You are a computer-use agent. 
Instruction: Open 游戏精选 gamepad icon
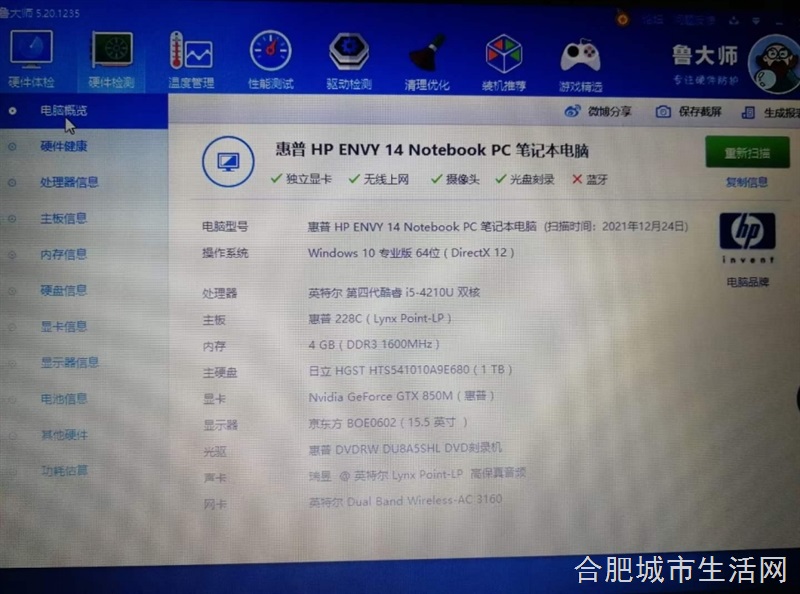tap(581, 55)
